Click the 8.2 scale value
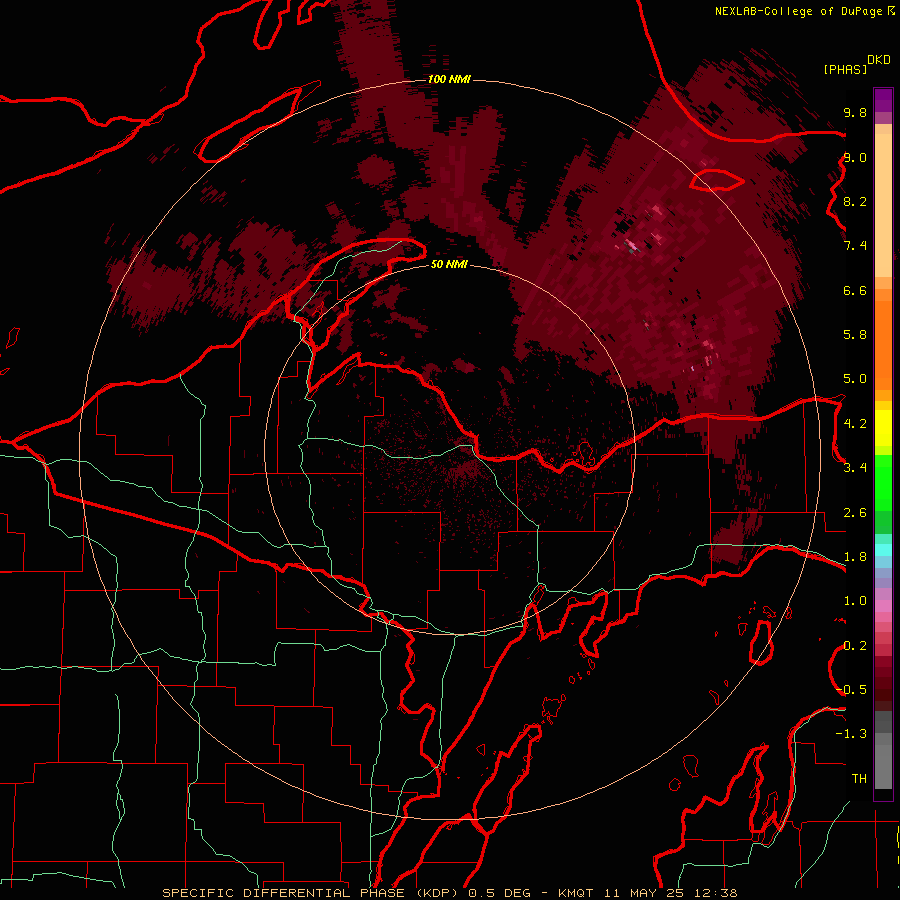The width and height of the screenshot is (900, 900). (x=855, y=201)
